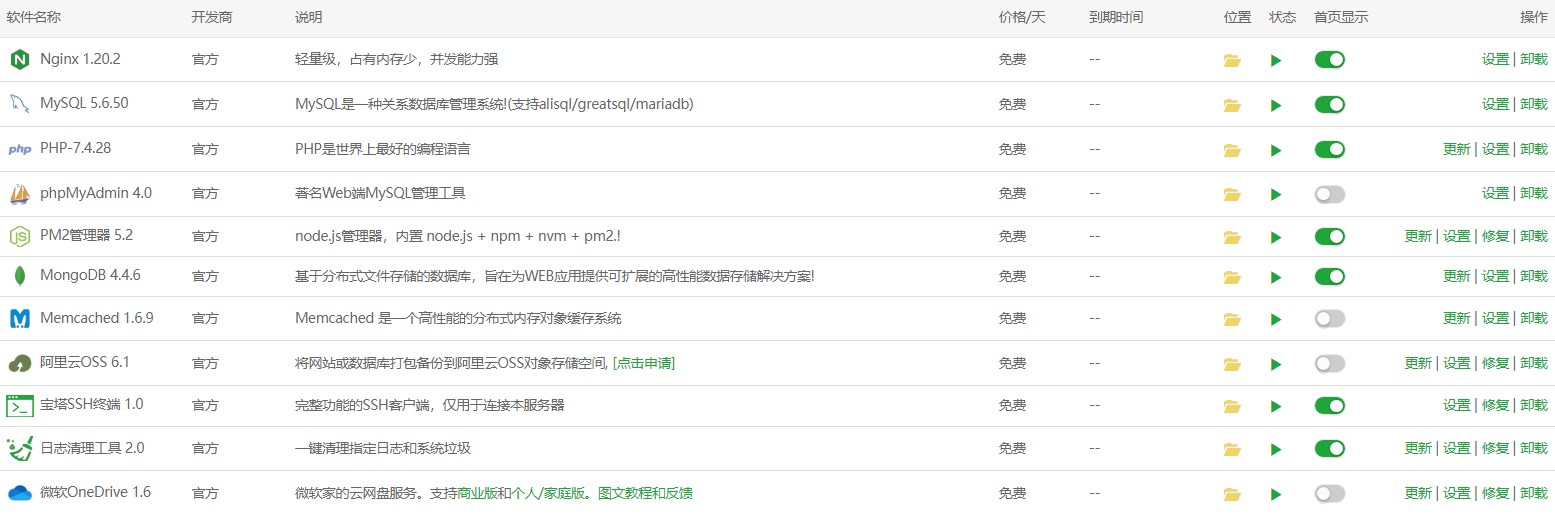This screenshot has height=514, width=1555.
Task: Open the Nginx 1.20.2 folder location icon
Action: pyautogui.click(x=1231, y=61)
